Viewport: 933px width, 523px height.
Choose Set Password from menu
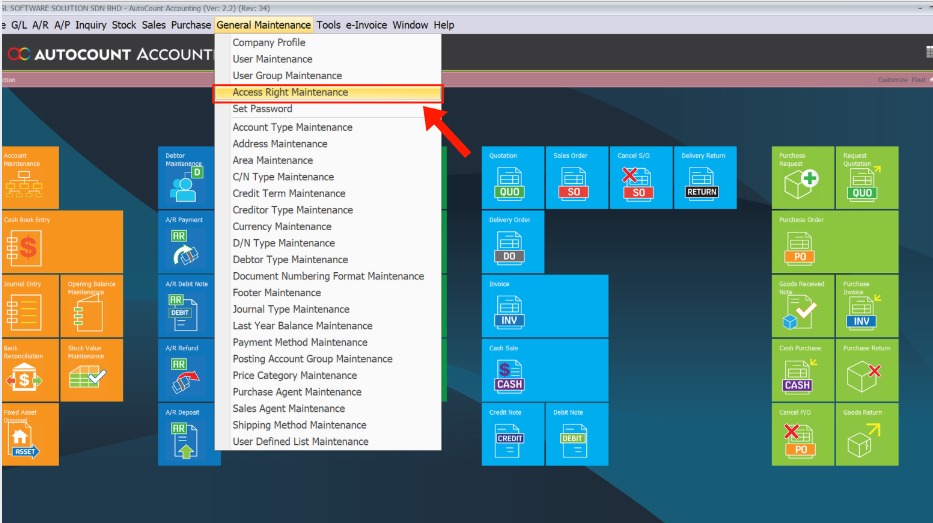(328, 108)
